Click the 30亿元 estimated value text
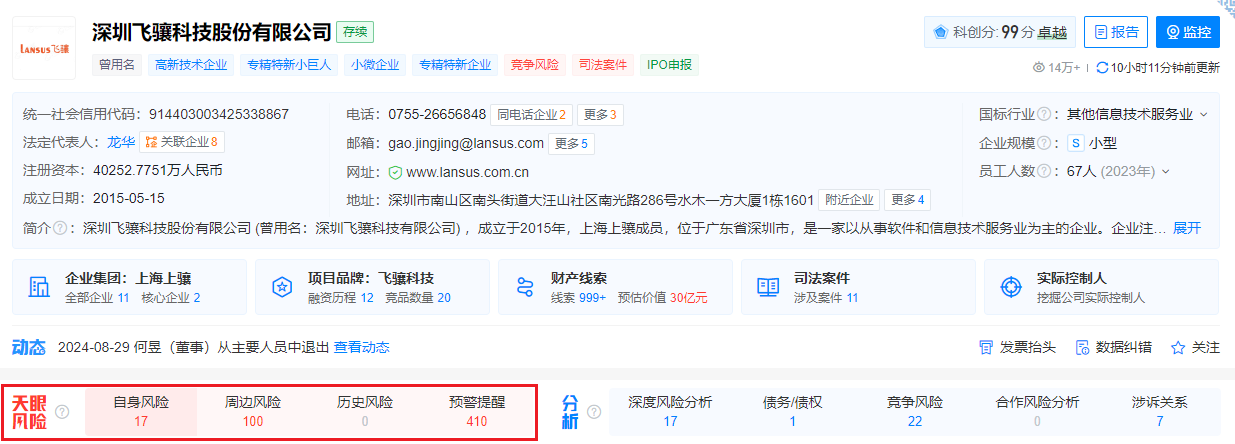Viewport: 1235px width, 444px height. [689, 298]
